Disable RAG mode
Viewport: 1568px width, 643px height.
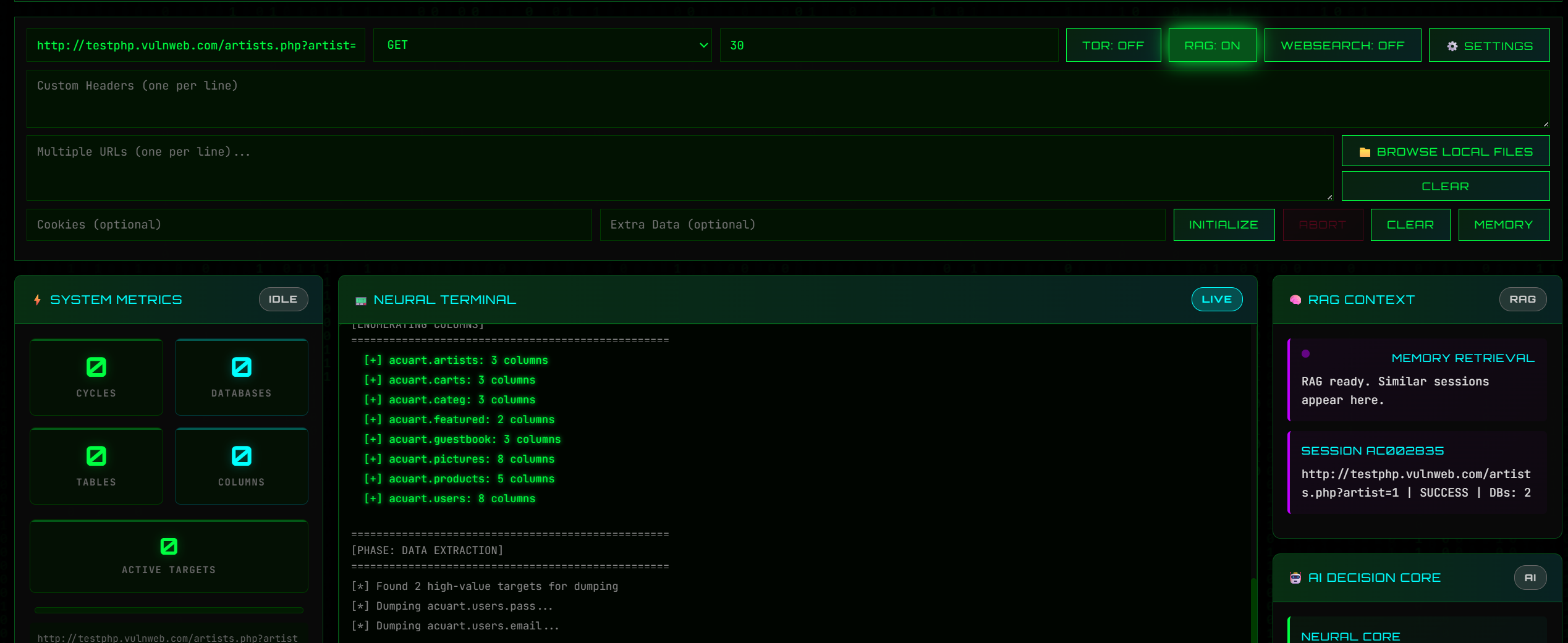[1212, 45]
